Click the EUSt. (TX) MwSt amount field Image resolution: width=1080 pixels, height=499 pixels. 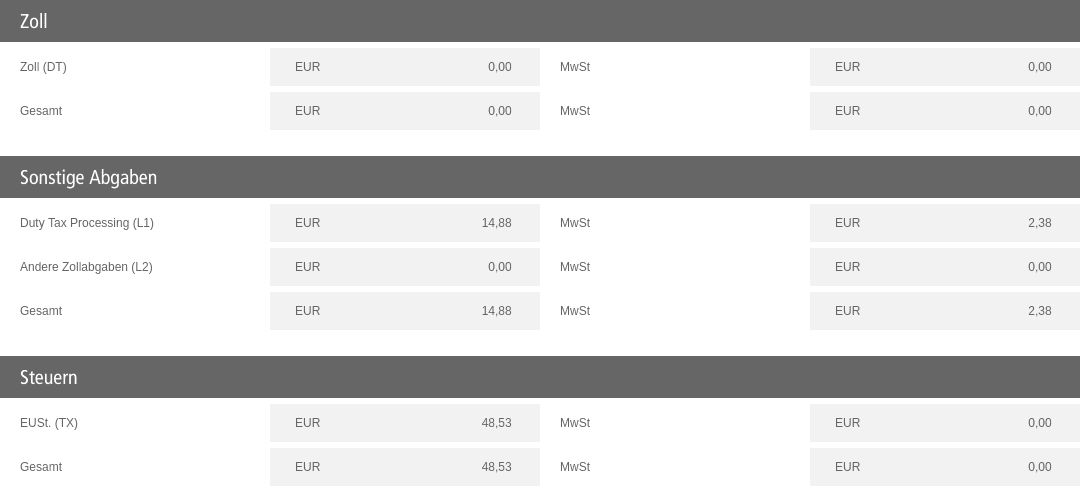point(945,423)
